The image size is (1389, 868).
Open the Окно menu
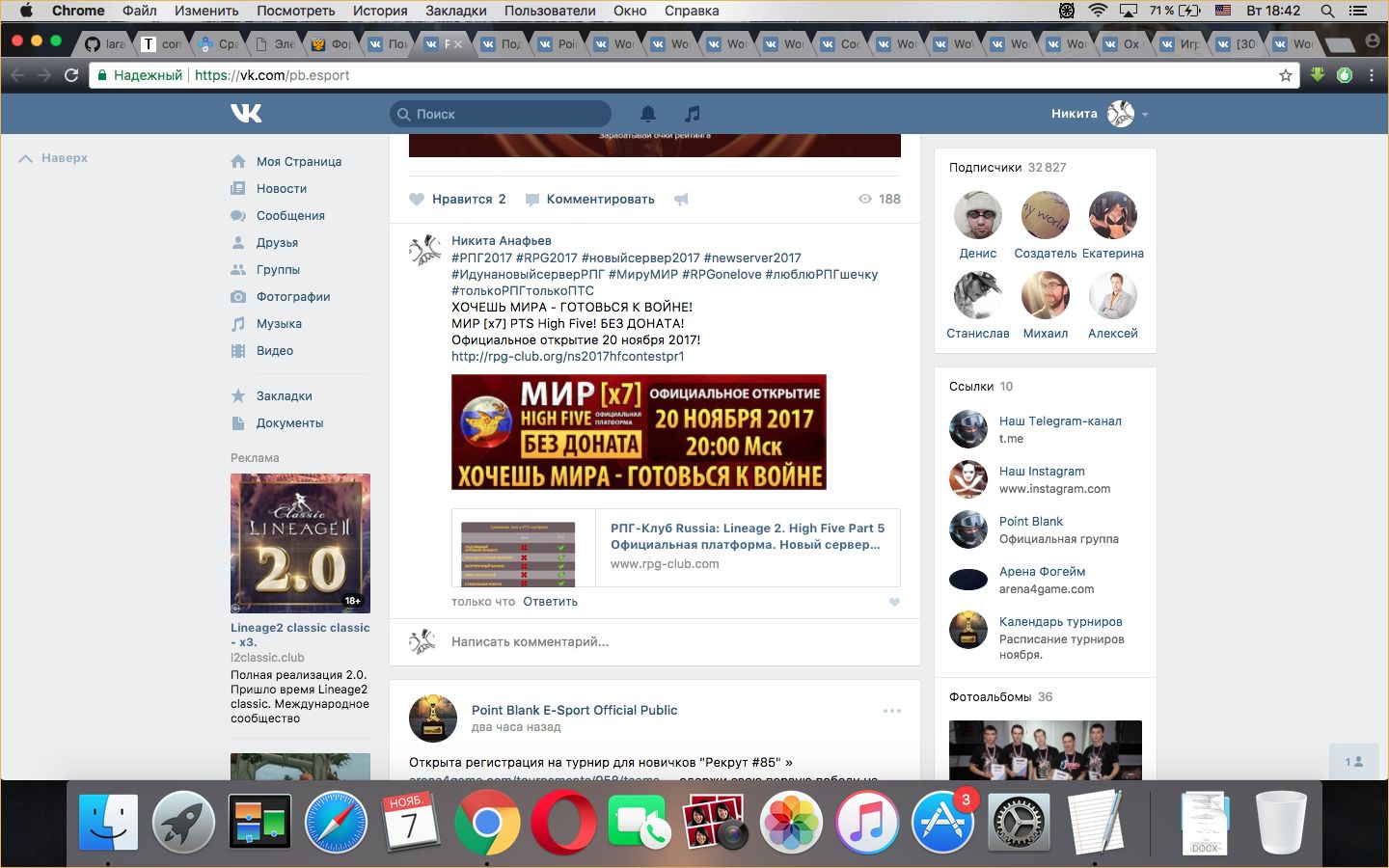[x=630, y=11]
